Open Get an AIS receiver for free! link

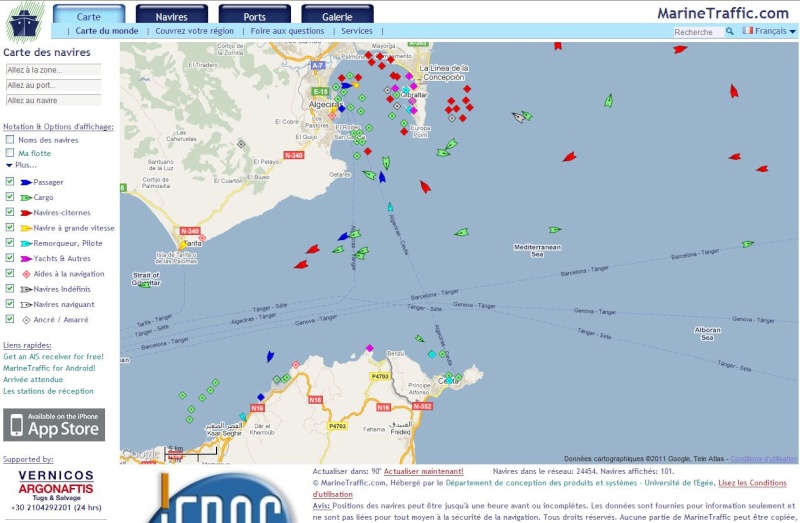click(x=53, y=357)
